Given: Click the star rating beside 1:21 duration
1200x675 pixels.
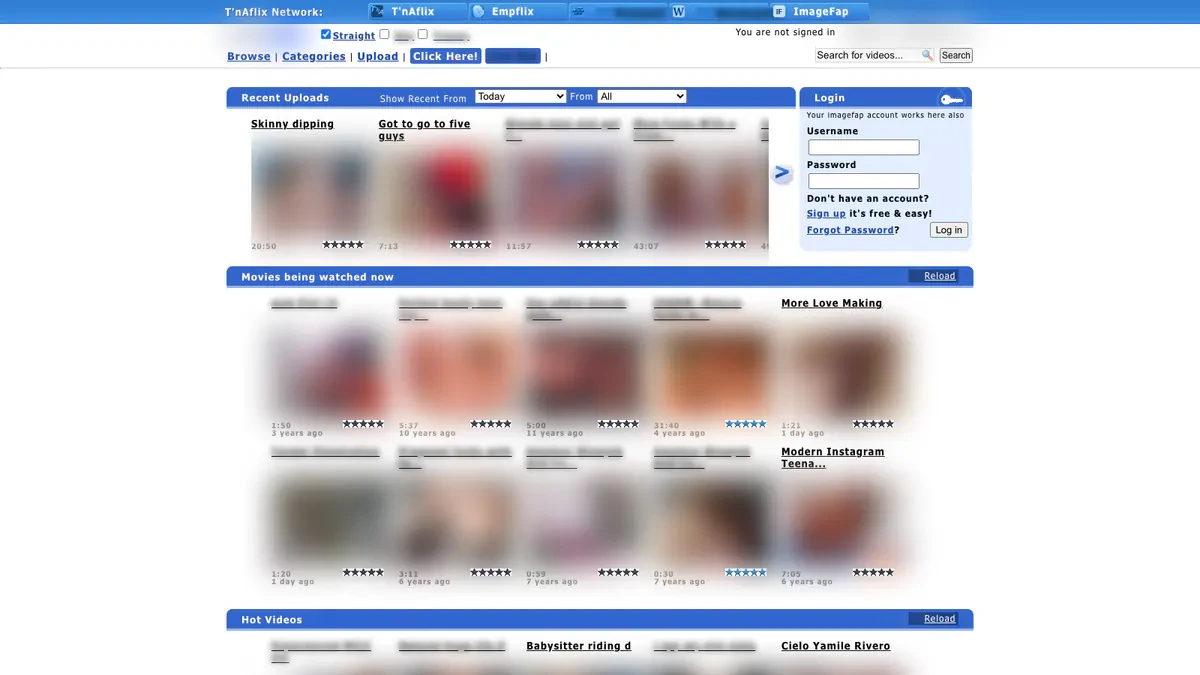Looking at the screenshot, I should click(873, 424).
